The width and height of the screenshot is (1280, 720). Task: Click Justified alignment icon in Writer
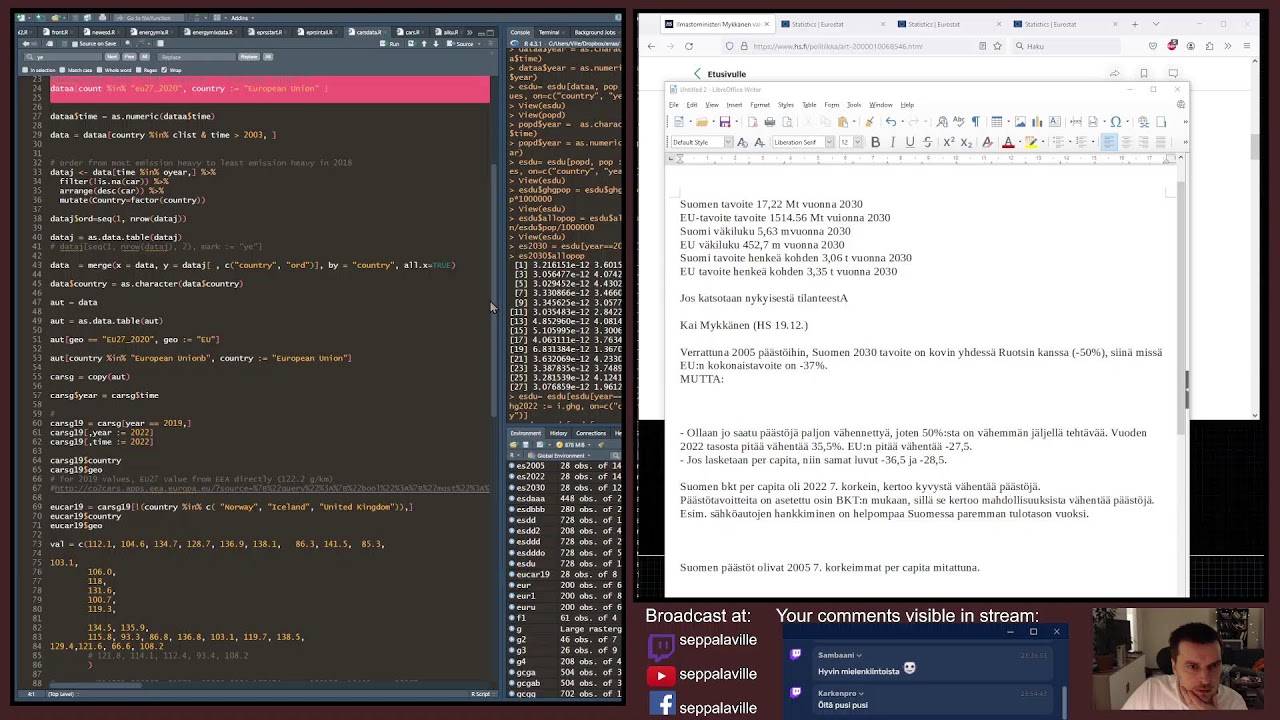pyautogui.click(x=1160, y=142)
